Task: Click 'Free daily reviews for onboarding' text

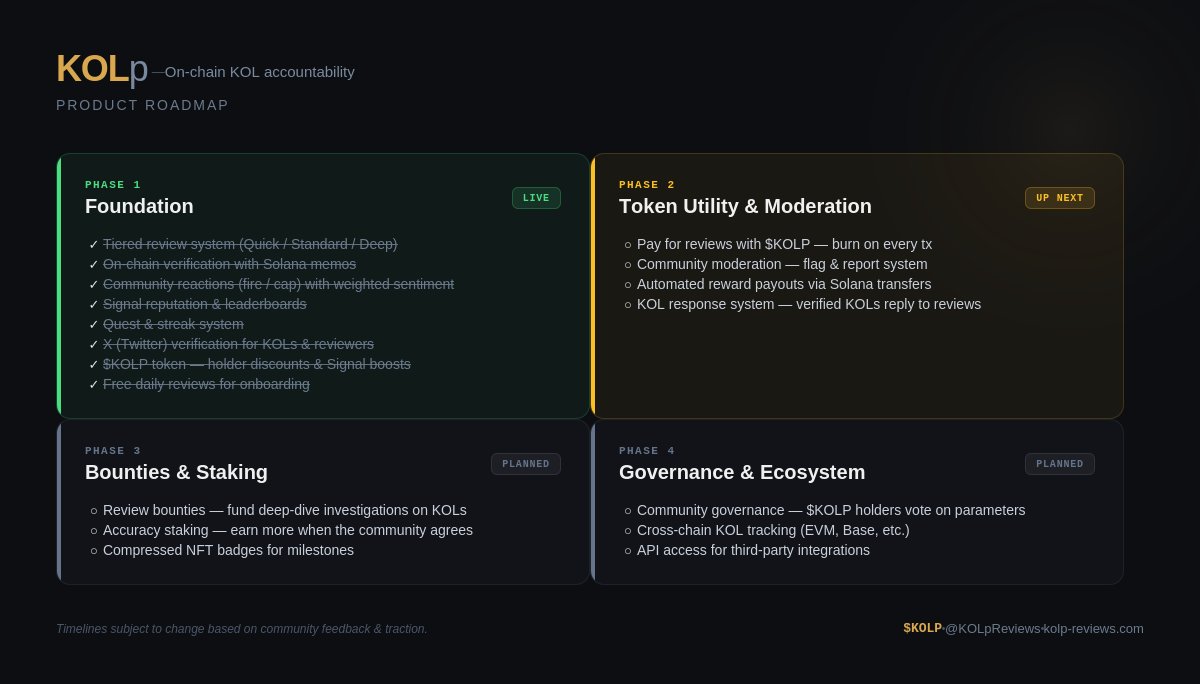Action: [x=206, y=384]
